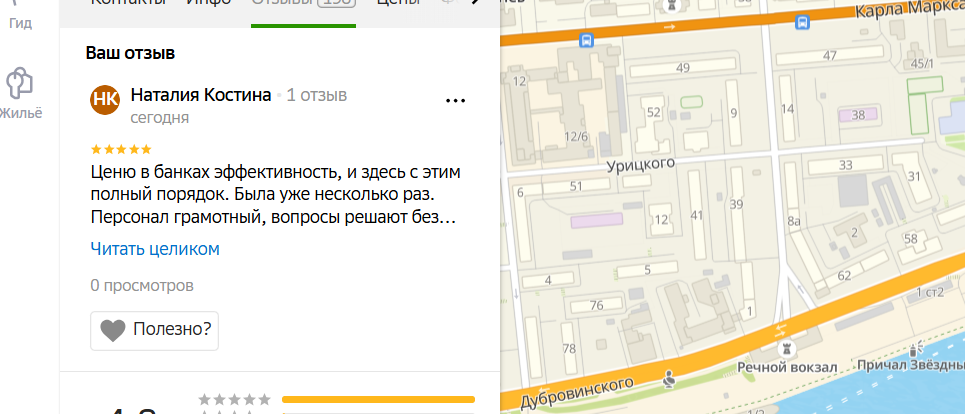This screenshot has width=965, height=414.
Task: Select building 41 on the map
Action: coord(696,215)
